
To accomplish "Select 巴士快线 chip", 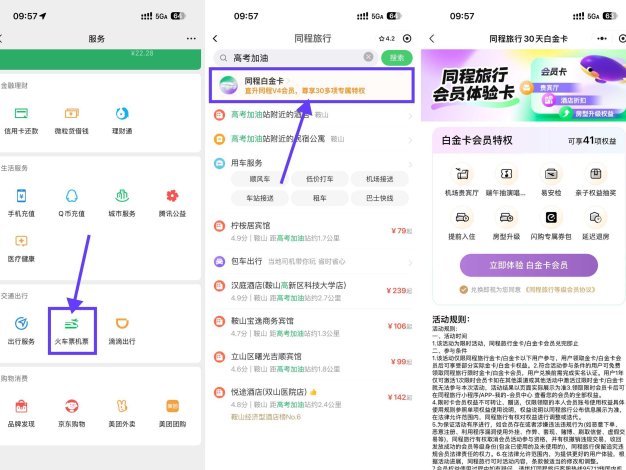I will pyautogui.click(x=380, y=198).
